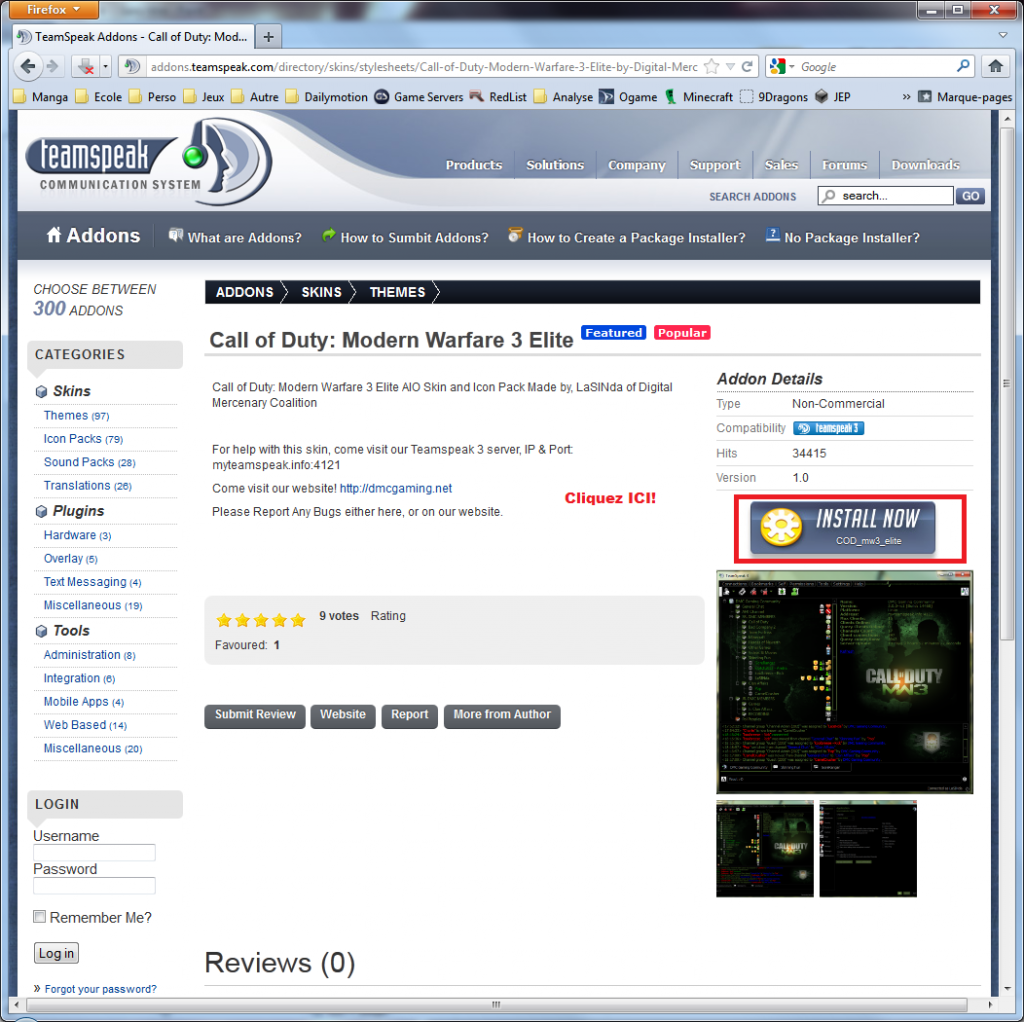This screenshot has width=1024, height=1022.
Task: Open the Ecole bookmarks folder
Action: click(x=99, y=97)
